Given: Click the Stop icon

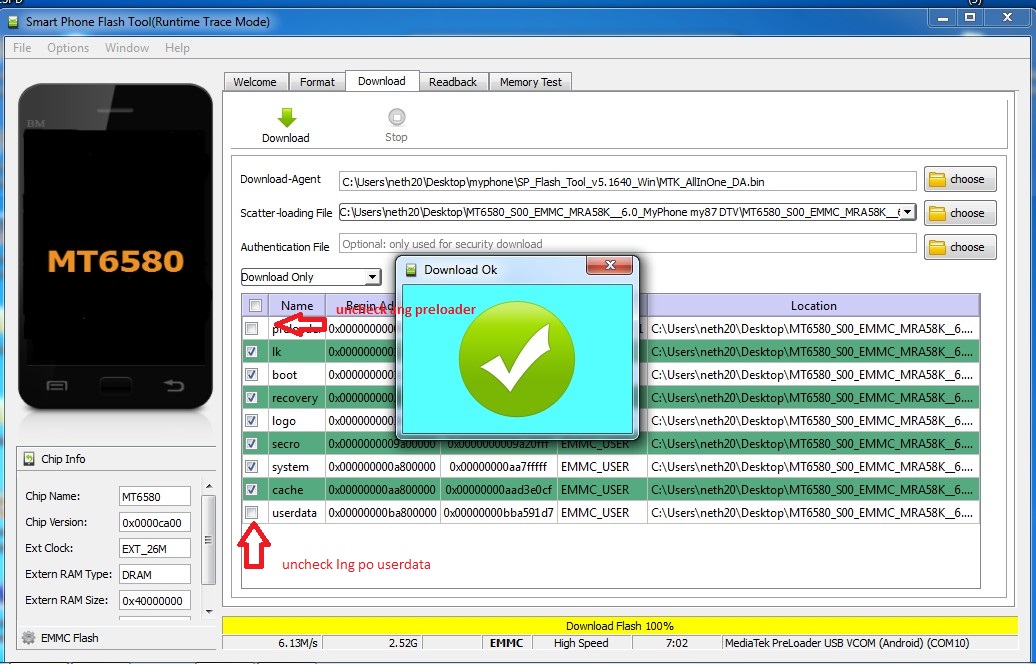Looking at the screenshot, I should tap(396, 117).
